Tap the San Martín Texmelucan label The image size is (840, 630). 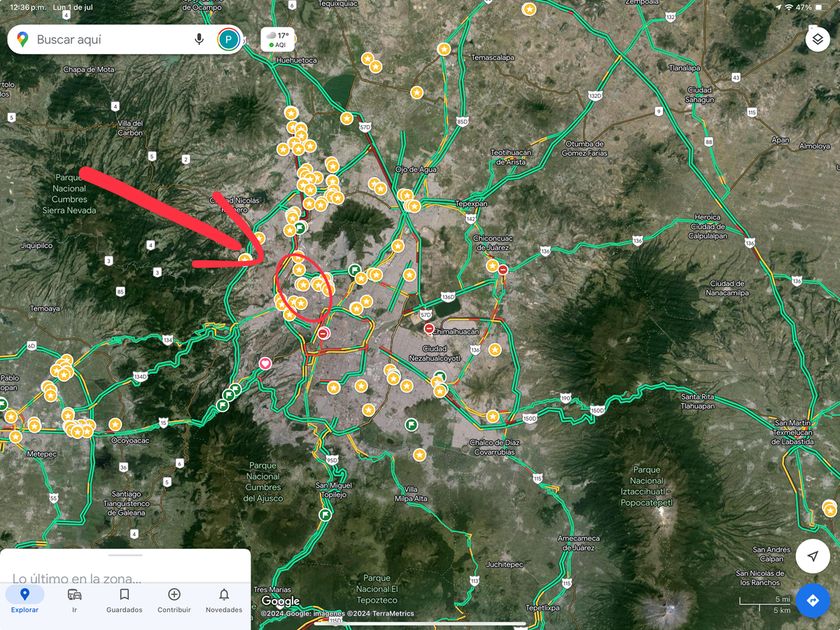tap(793, 432)
